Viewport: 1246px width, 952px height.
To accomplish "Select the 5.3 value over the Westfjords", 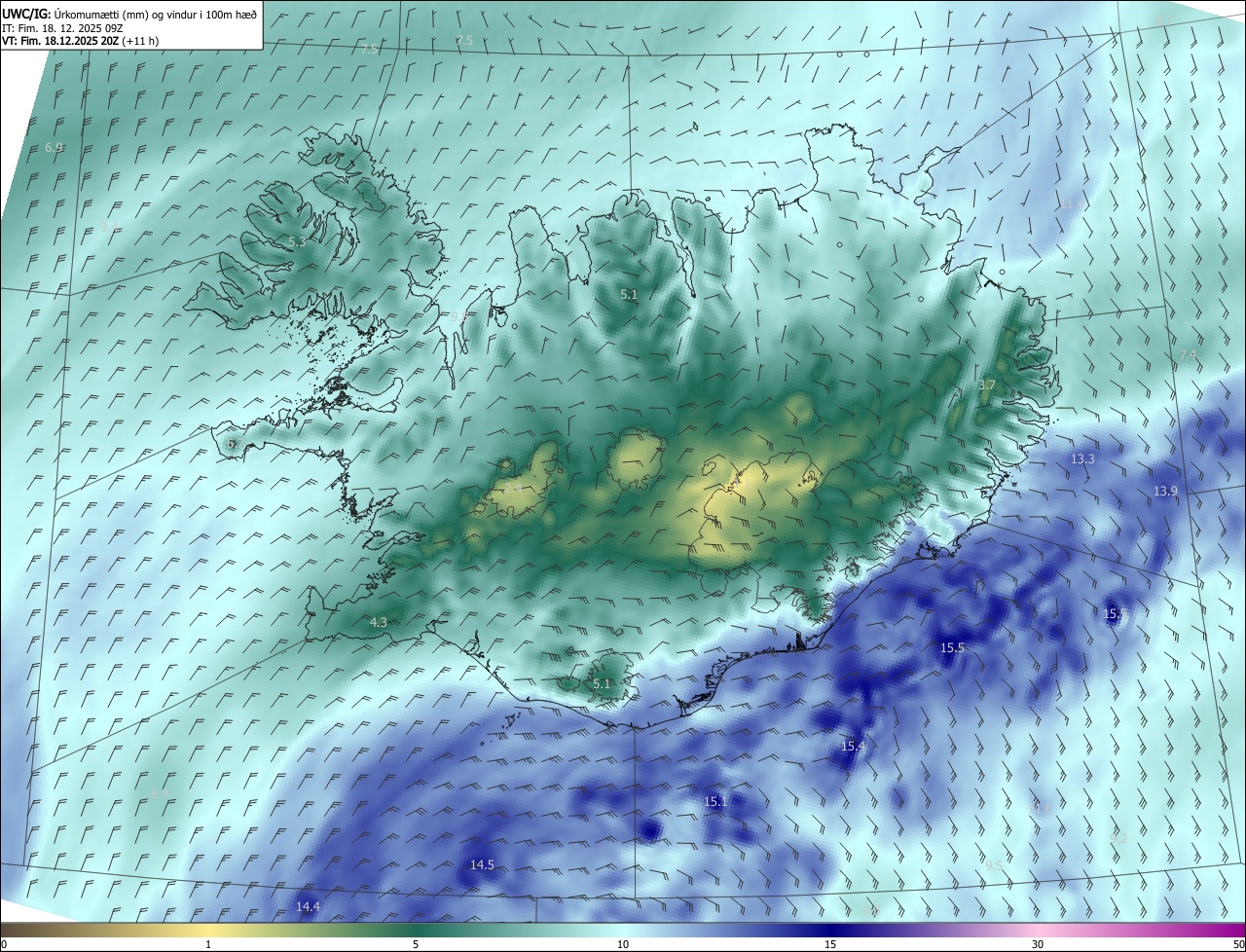I will [x=297, y=241].
